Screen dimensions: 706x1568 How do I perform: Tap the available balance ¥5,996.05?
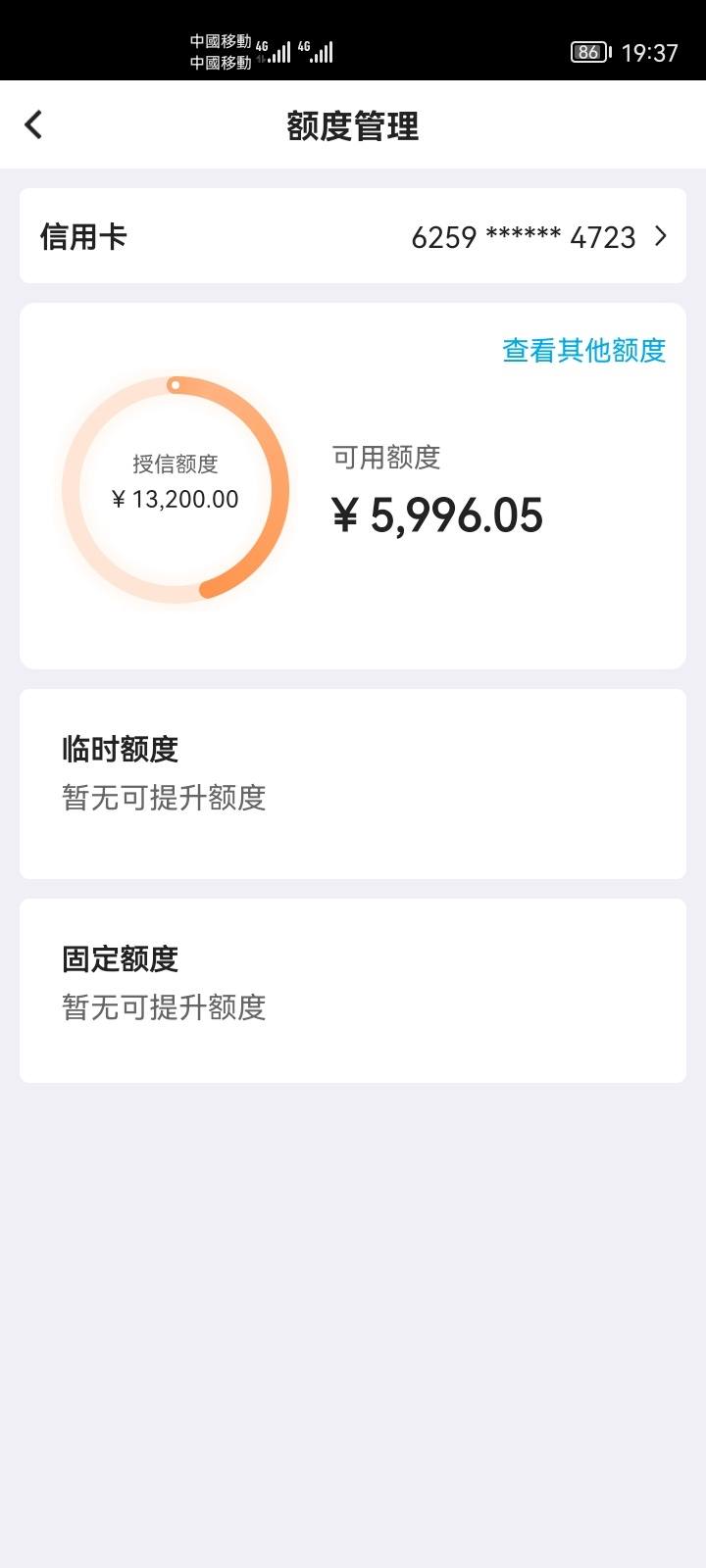pyautogui.click(x=437, y=515)
